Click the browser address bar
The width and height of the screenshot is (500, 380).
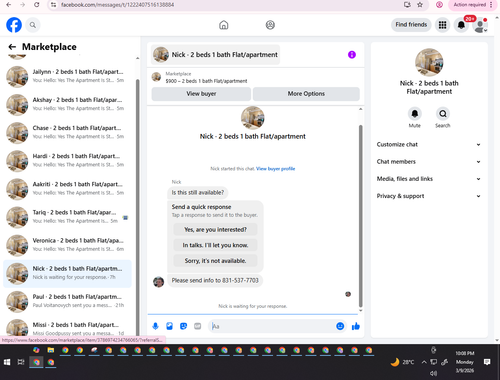point(227,5)
